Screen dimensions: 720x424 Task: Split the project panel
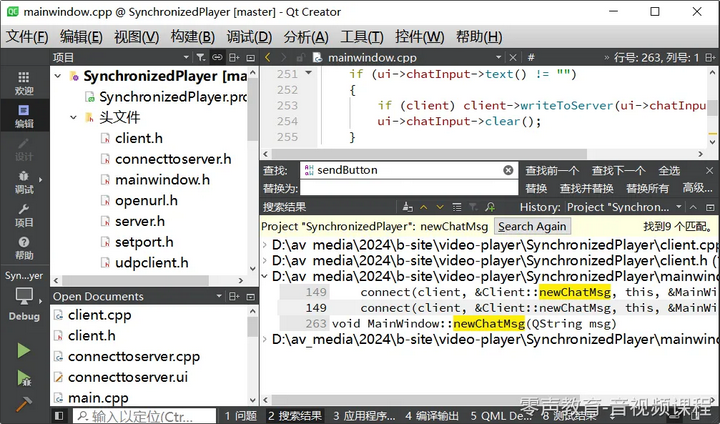click(234, 57)
